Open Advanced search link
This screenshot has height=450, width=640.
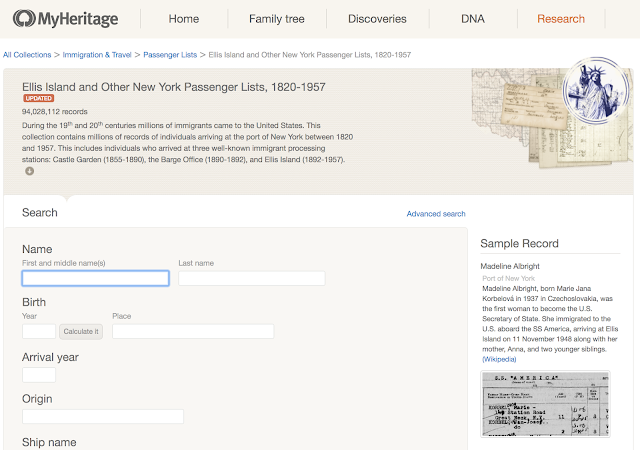[x=436, y=214]
